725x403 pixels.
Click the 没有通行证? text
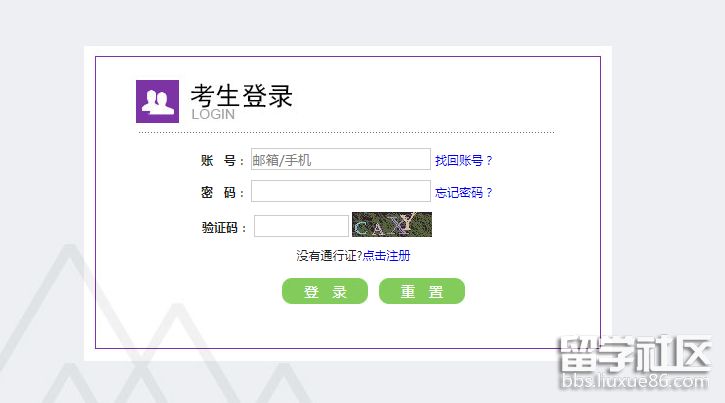coord(328,256)
